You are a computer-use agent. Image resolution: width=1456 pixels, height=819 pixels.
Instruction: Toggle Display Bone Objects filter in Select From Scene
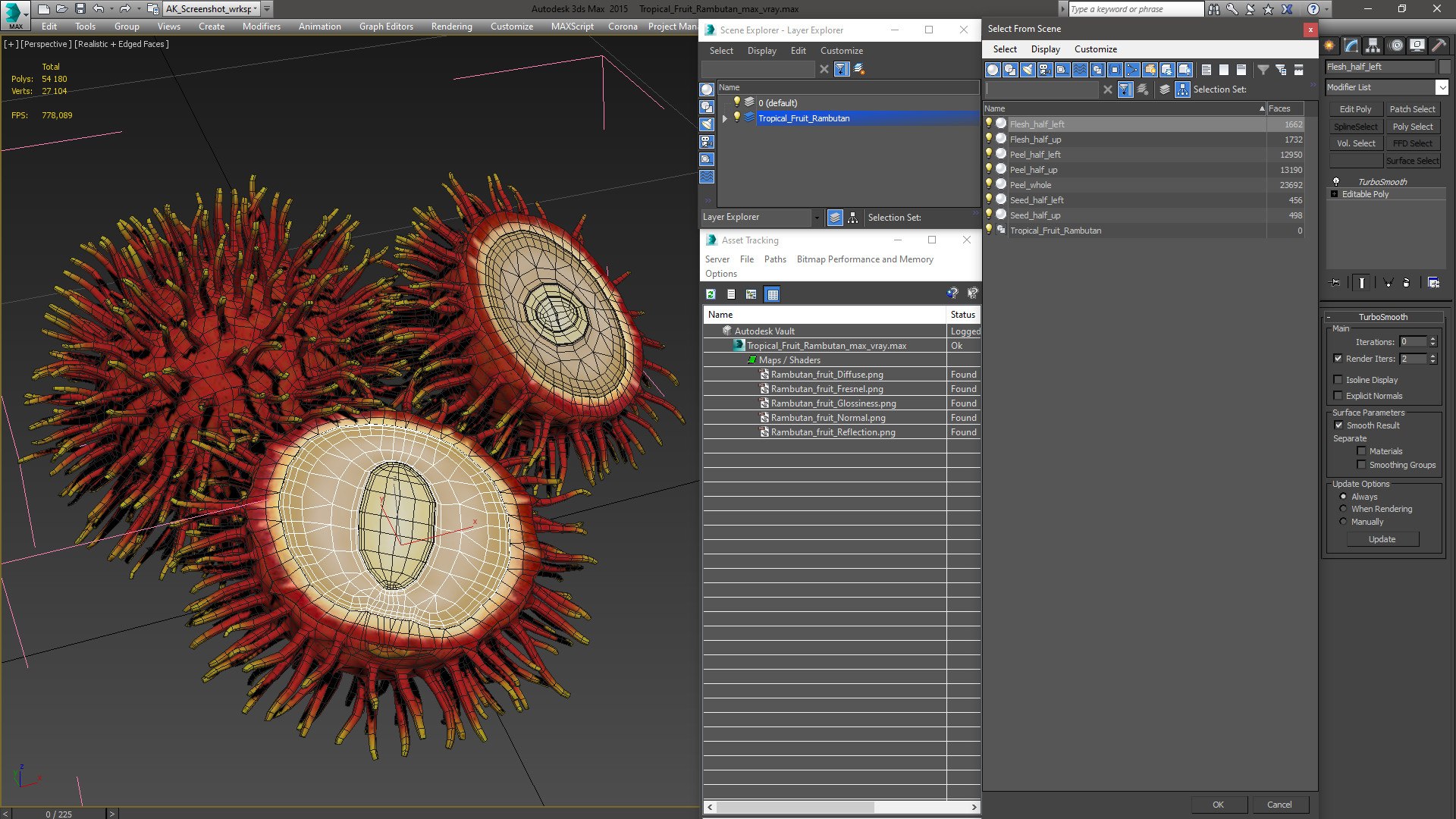1132,70
